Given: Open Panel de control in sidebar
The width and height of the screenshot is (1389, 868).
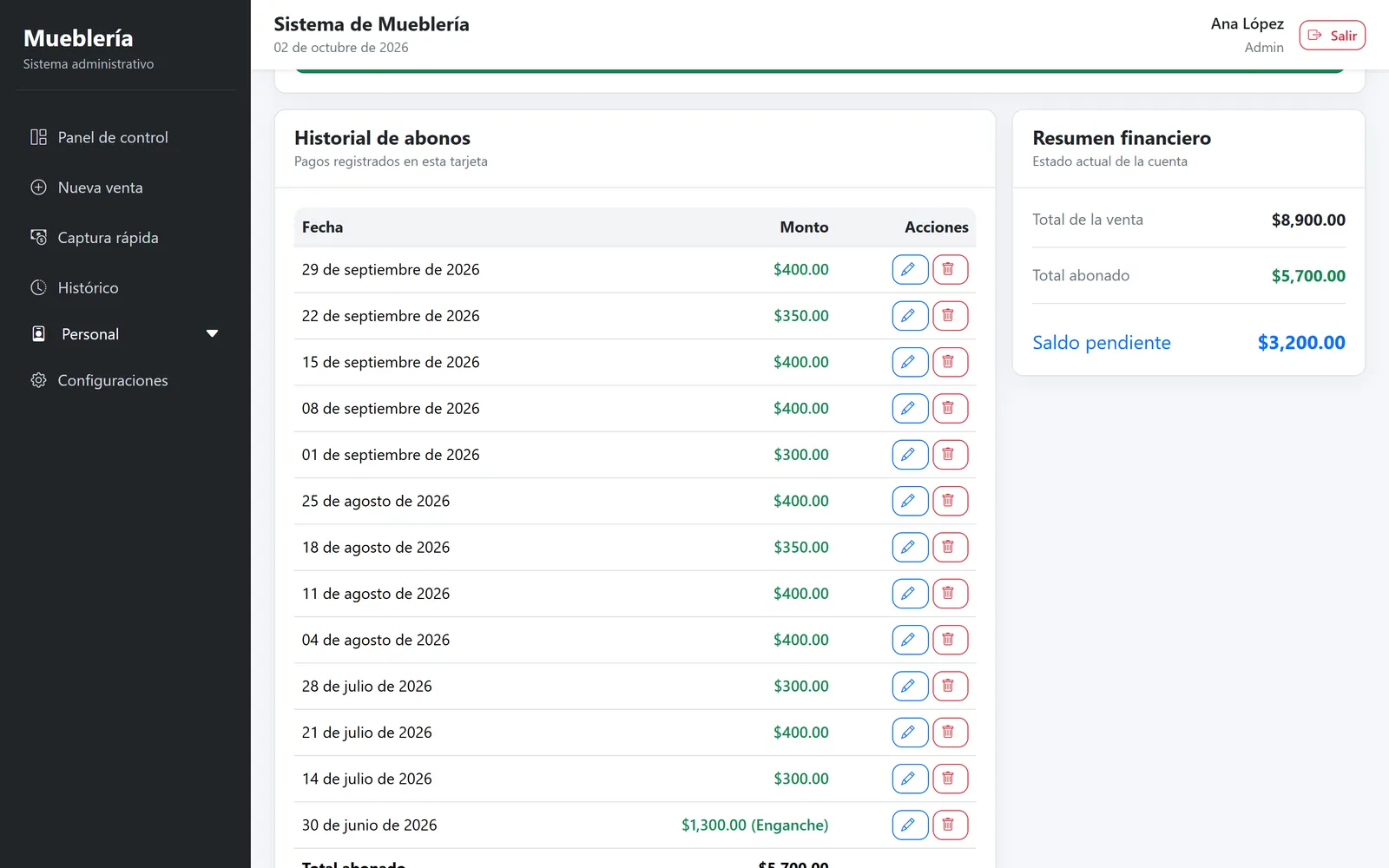Looking at the screenshot, I should click(125, 137).
